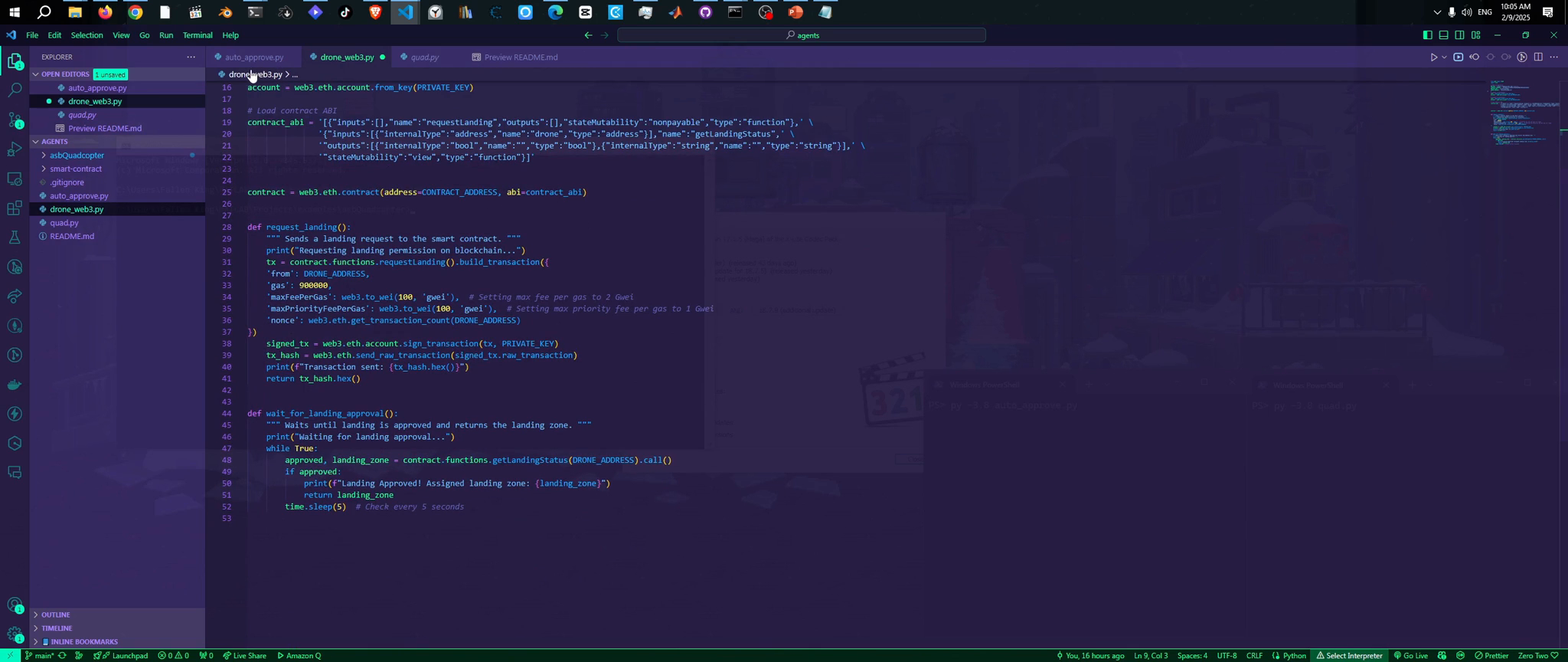
Task: Click the code minimap overview
Action: coord(1524,115)
